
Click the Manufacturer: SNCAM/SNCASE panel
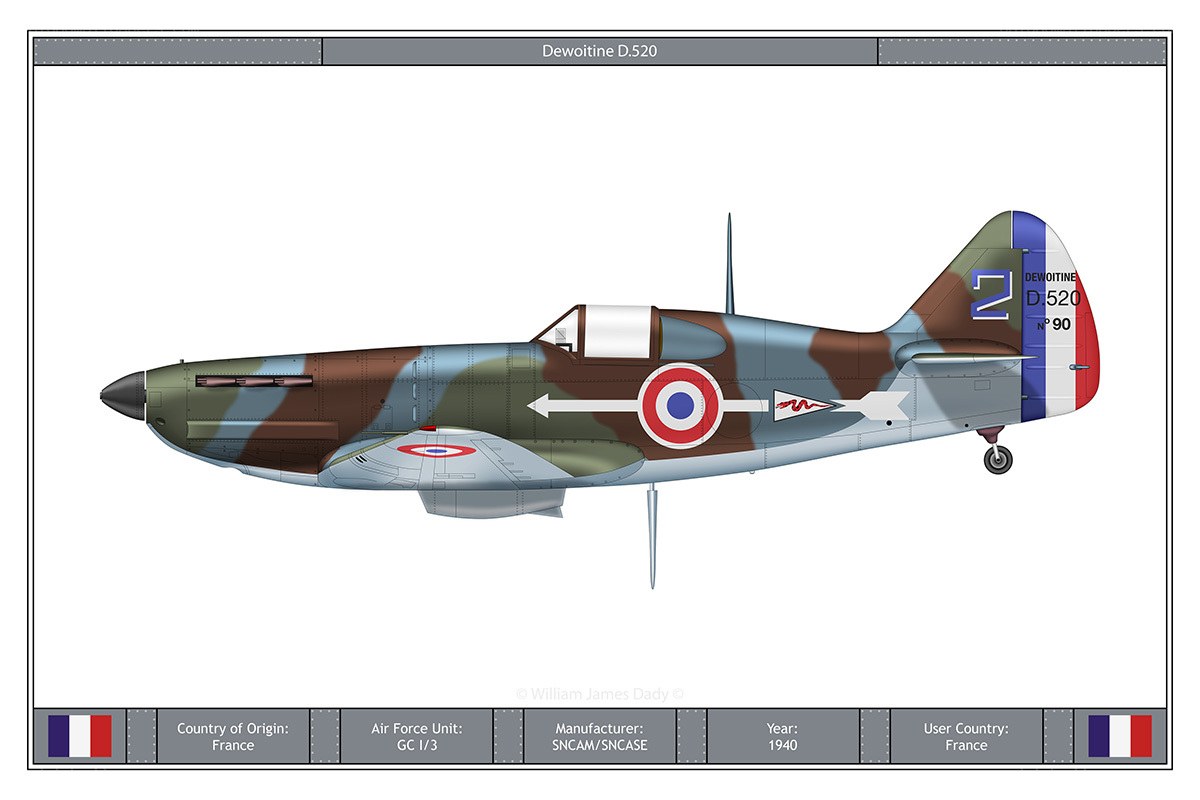click(600, 736)
